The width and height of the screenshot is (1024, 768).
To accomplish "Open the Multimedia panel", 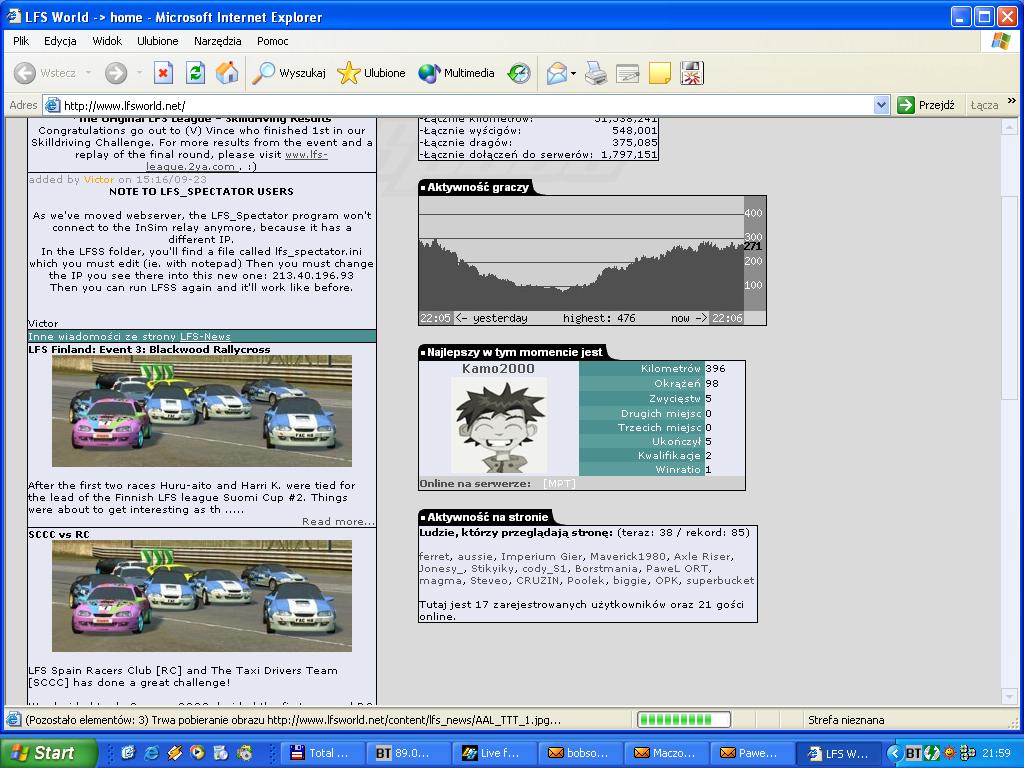I will click(x=456, y=73).
